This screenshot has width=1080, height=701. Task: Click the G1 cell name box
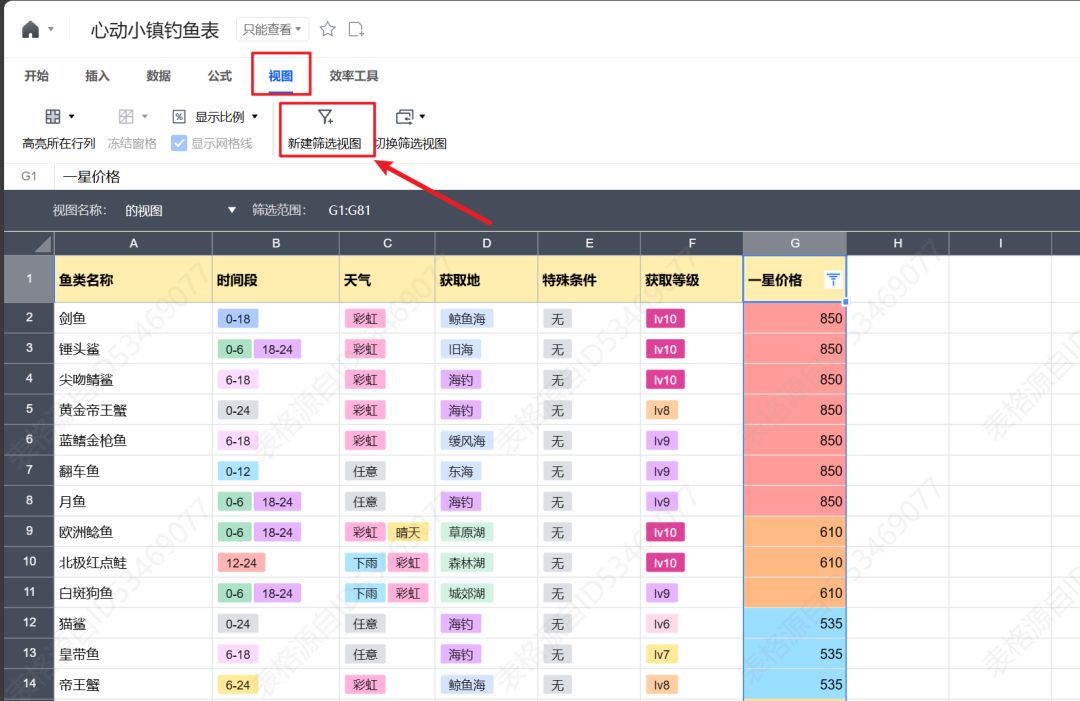pyautogui.click(x=29, y=176)
